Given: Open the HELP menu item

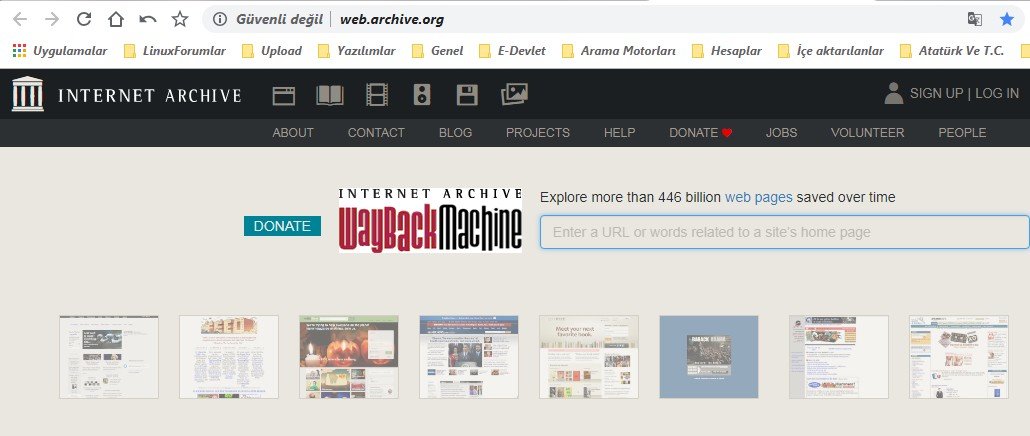Looking at the screenshot, I should [x=619, y=133].
